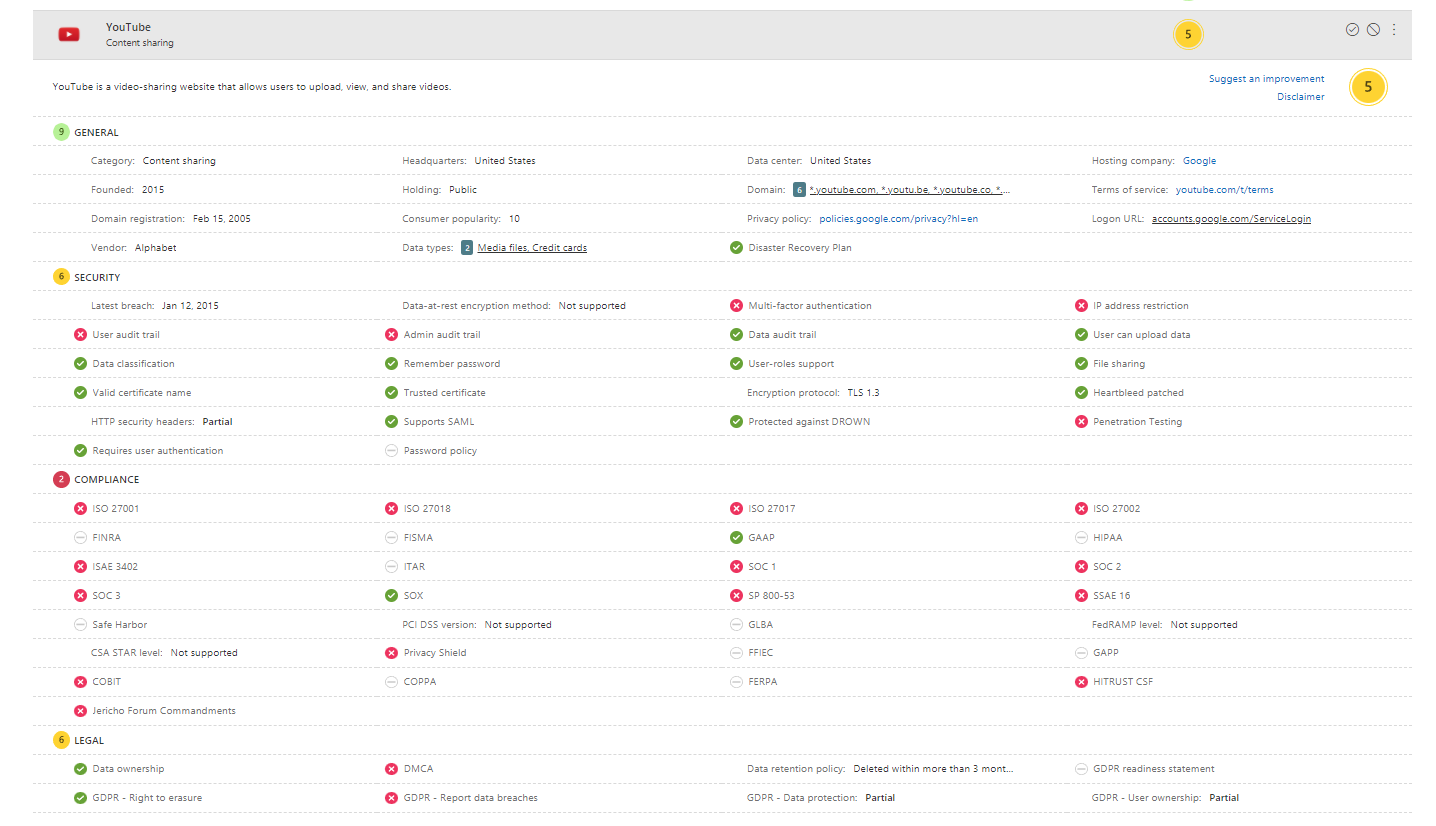The image size is (1436, 826).
Task: Click the GDPR - Right to erasure check icon
Action: [x=80, y=798]
